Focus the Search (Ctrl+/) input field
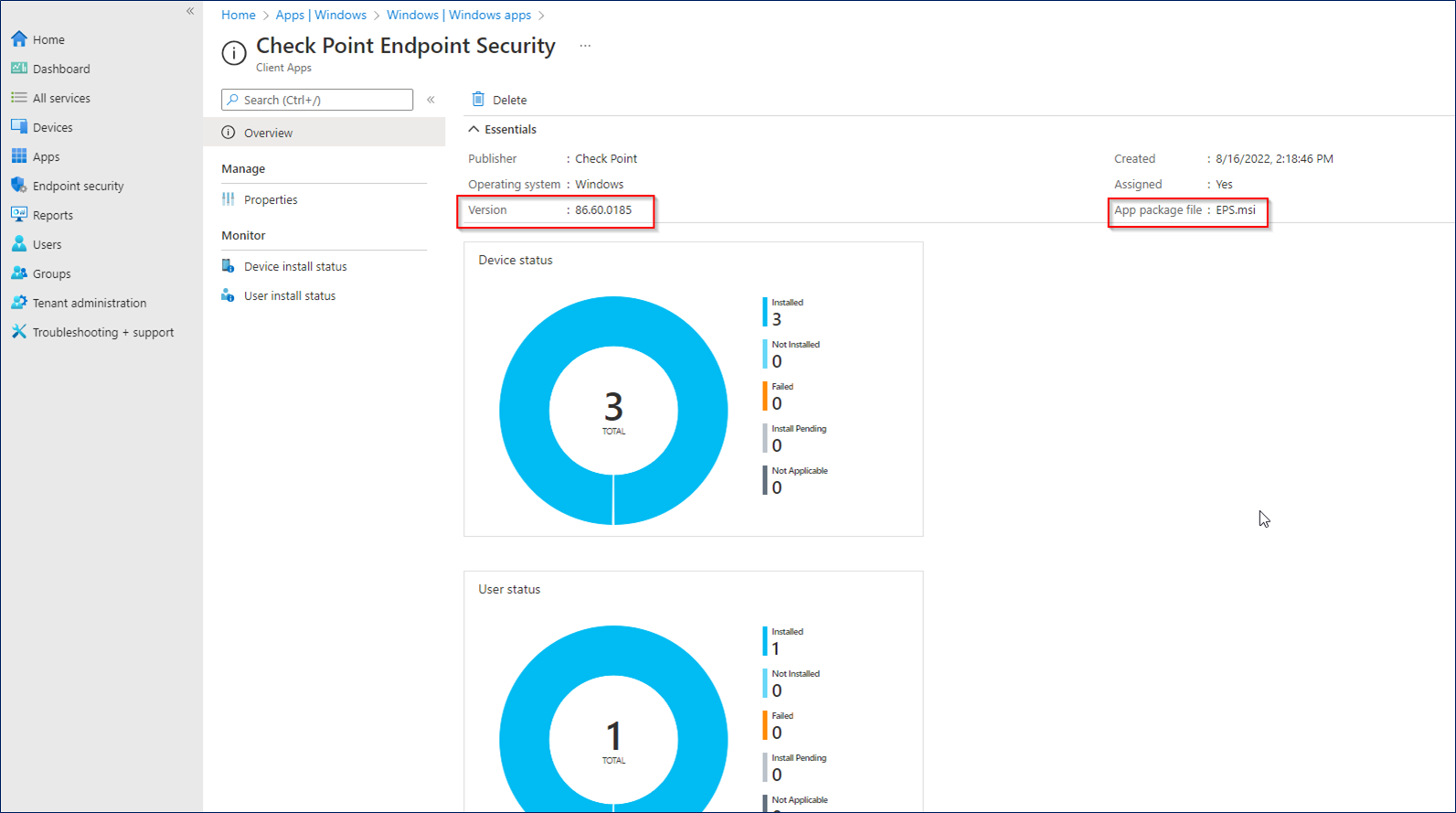 pyautogui.click(x=317, y=100)
